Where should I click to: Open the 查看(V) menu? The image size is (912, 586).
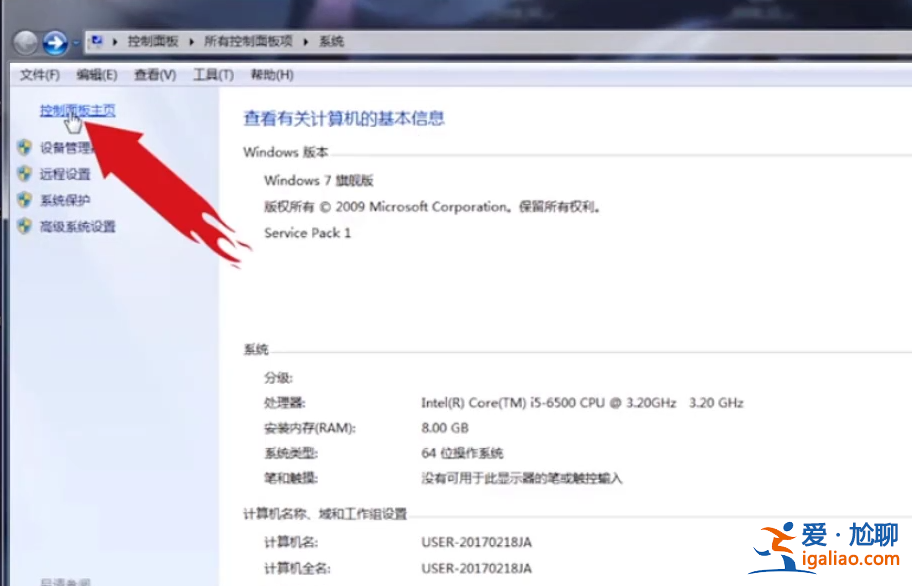coord(152,74)
